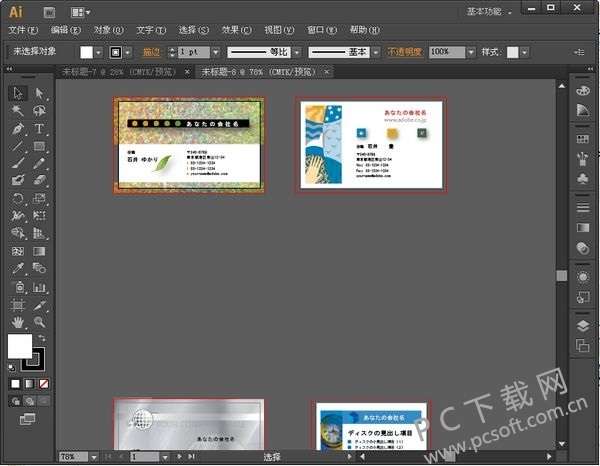This screenshot has width=600, height=466.
Task: Go to next artboard arrow
Action: point(179,456)
